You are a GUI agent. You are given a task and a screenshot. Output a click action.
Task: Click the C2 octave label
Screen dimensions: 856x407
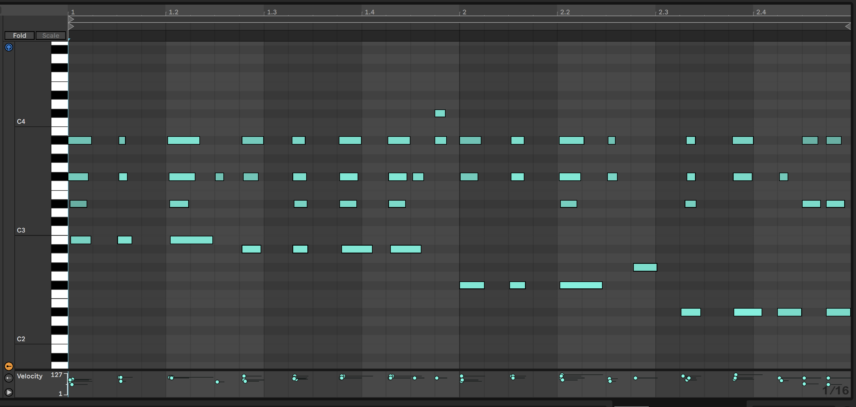pyautogui.click(x=21, y=339)
